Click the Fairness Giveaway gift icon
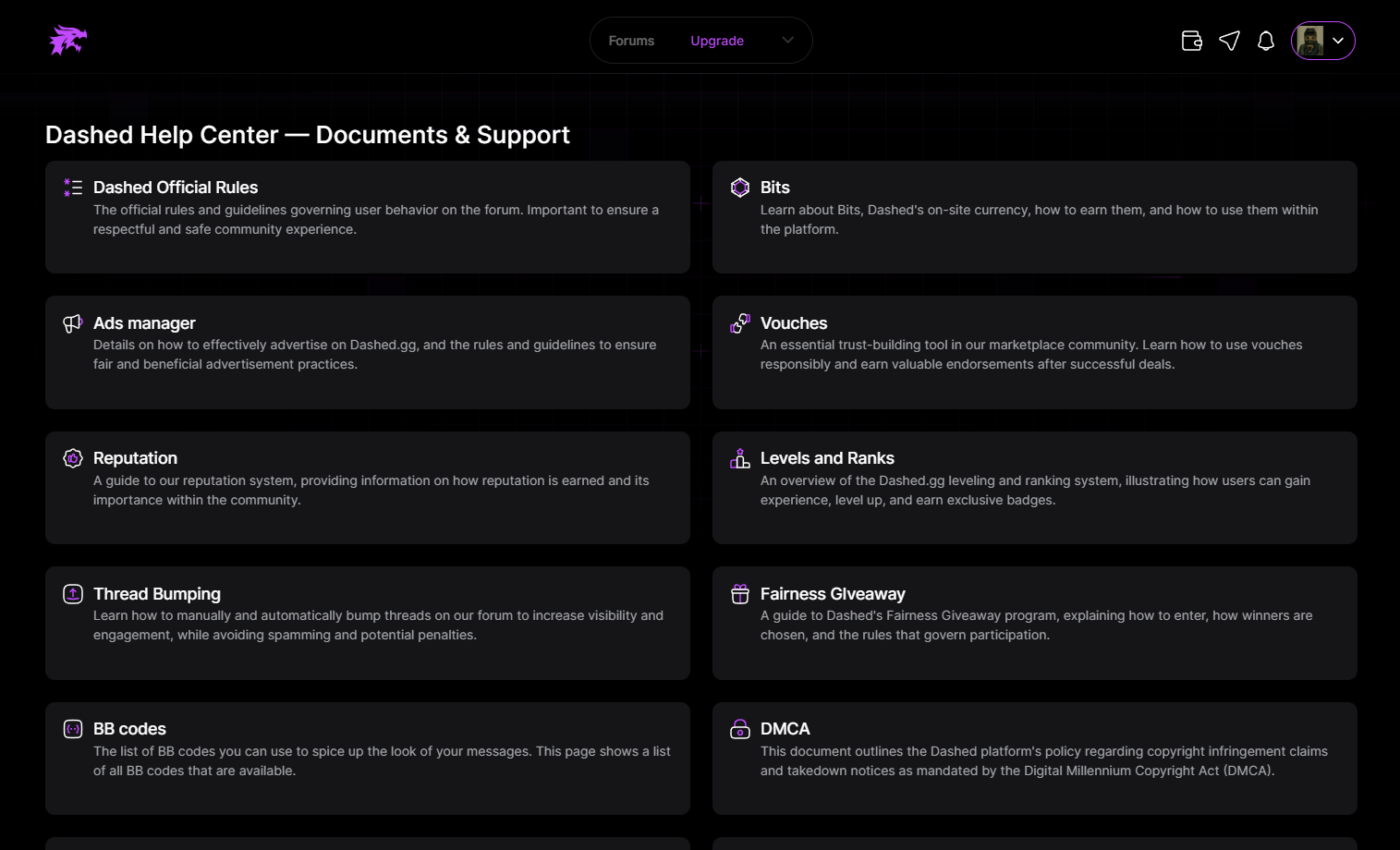 [x=740, y=594]
